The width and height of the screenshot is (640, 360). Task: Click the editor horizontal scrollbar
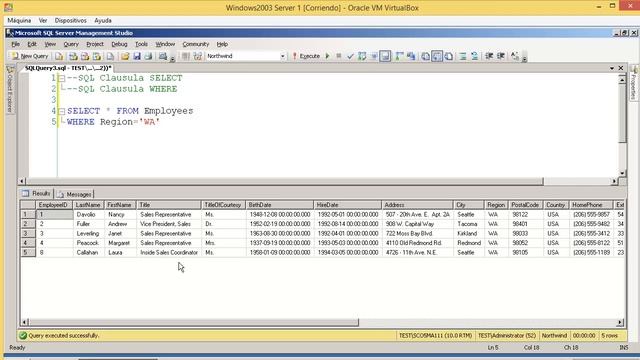tap(285, 181)
